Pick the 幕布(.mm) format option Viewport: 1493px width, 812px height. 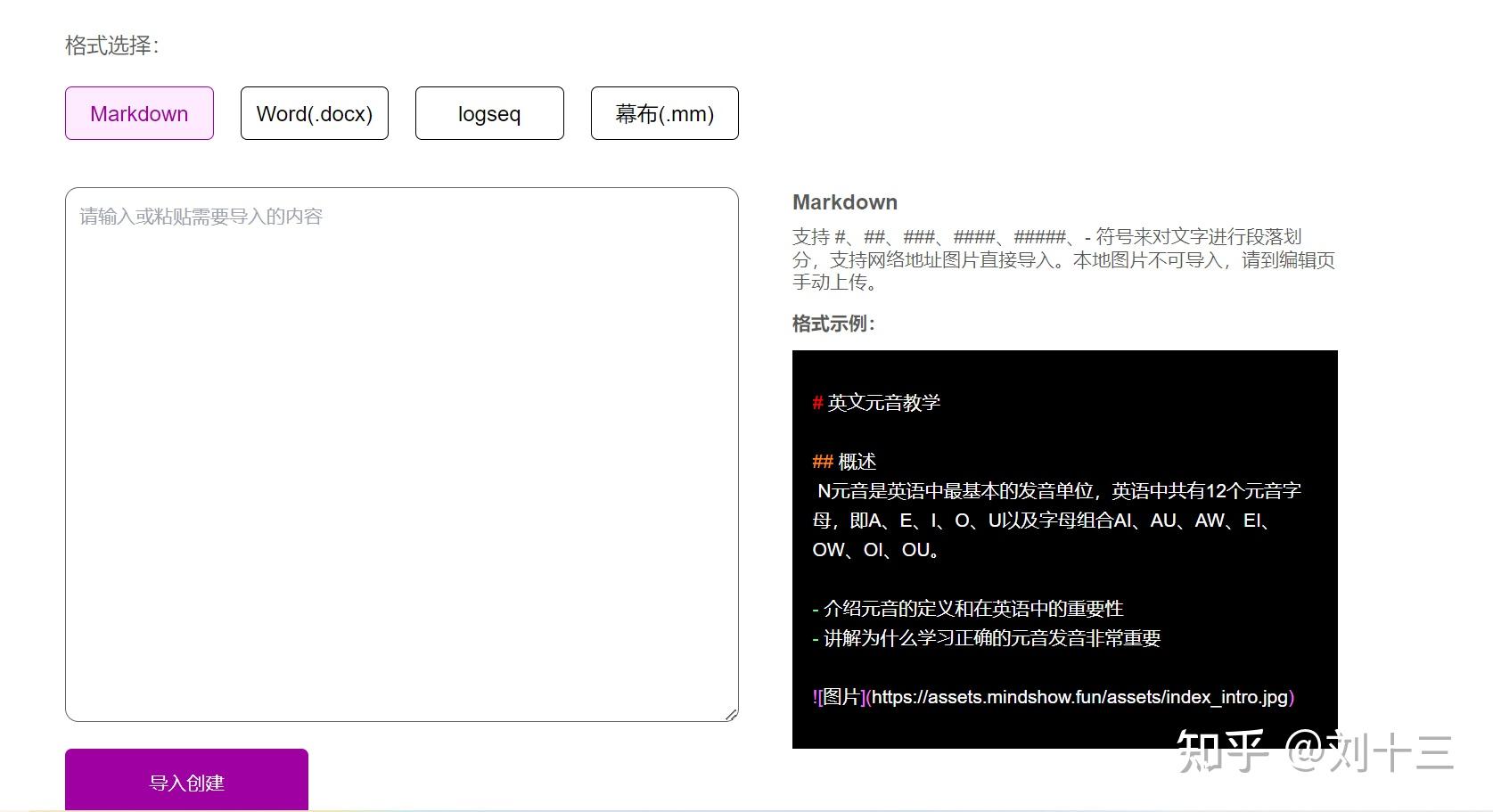pyautogui.click(x=663, y=113)
